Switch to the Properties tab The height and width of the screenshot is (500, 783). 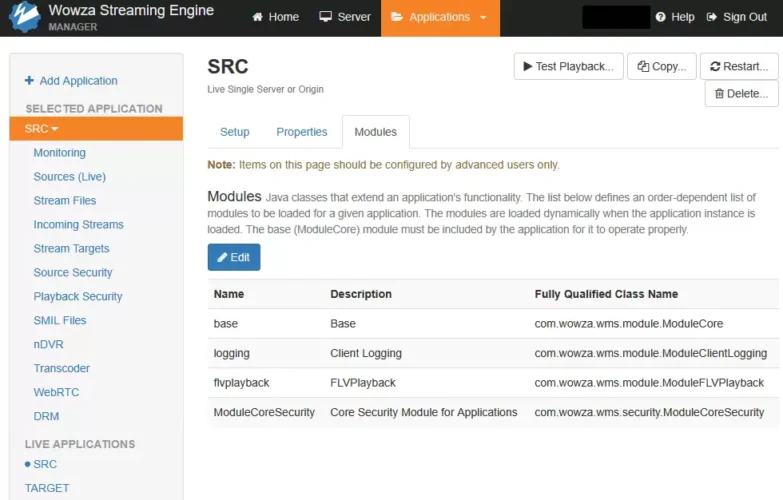pyautogui.click(x=302, y=132)
